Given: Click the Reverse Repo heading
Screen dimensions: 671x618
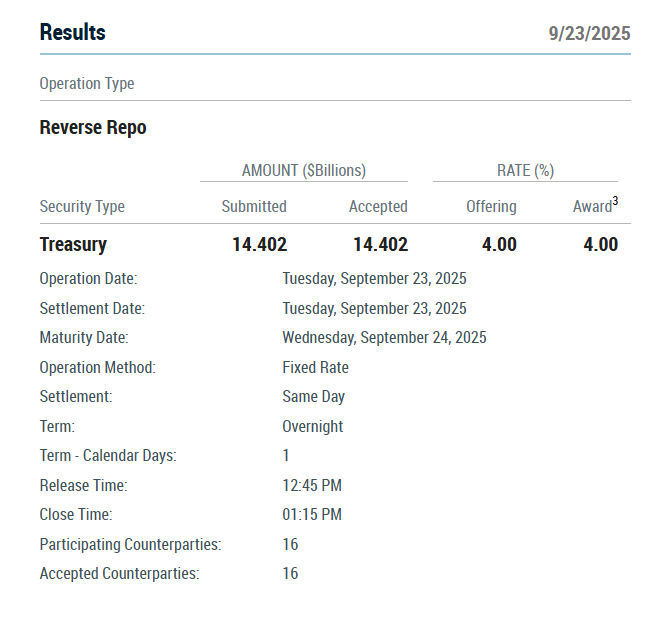Looking at the screenshot, I should click(x=93, y=127).
